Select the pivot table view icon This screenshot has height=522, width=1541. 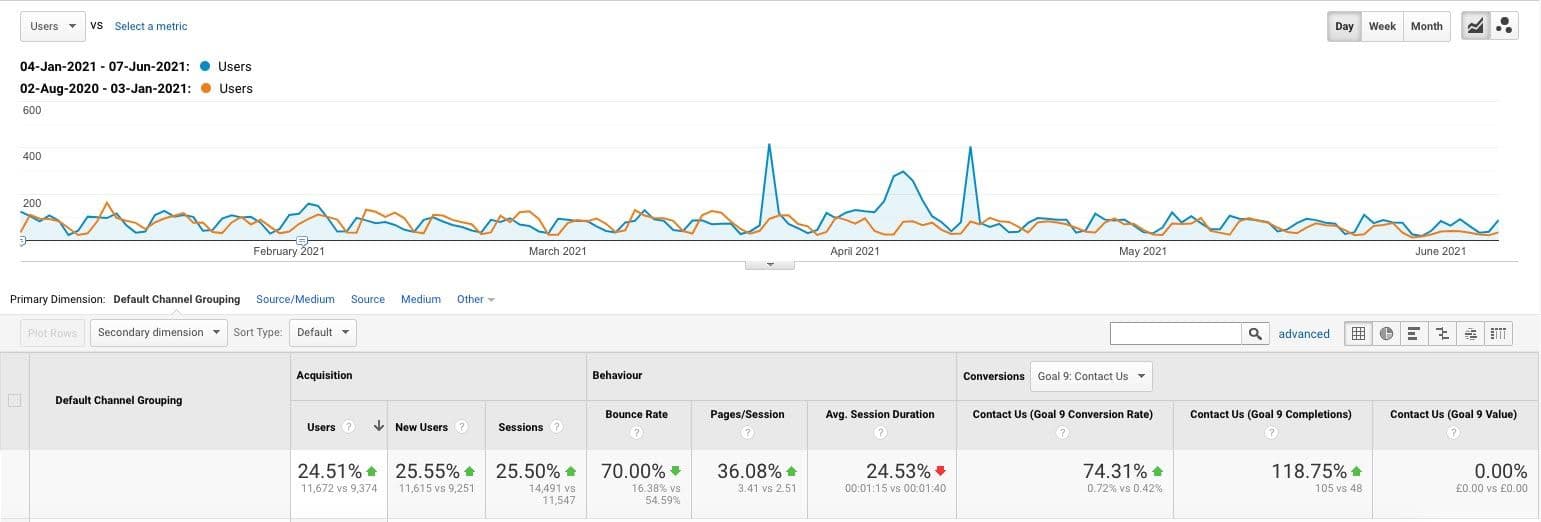tap(1498, 333)
